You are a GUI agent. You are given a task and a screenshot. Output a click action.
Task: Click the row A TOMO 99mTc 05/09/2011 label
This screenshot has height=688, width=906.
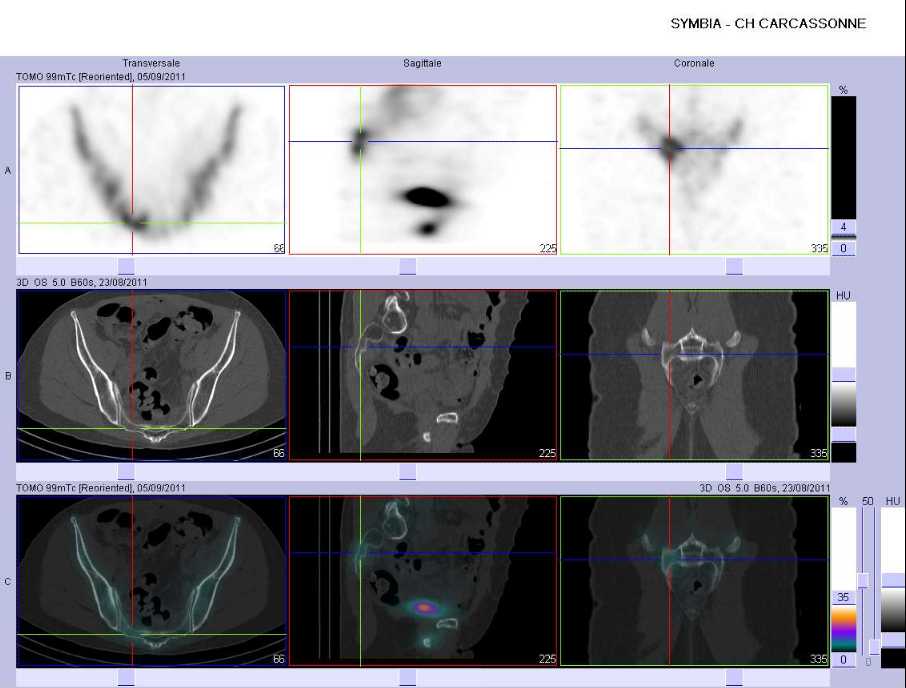pyautogui.click(x=101, y=76)
